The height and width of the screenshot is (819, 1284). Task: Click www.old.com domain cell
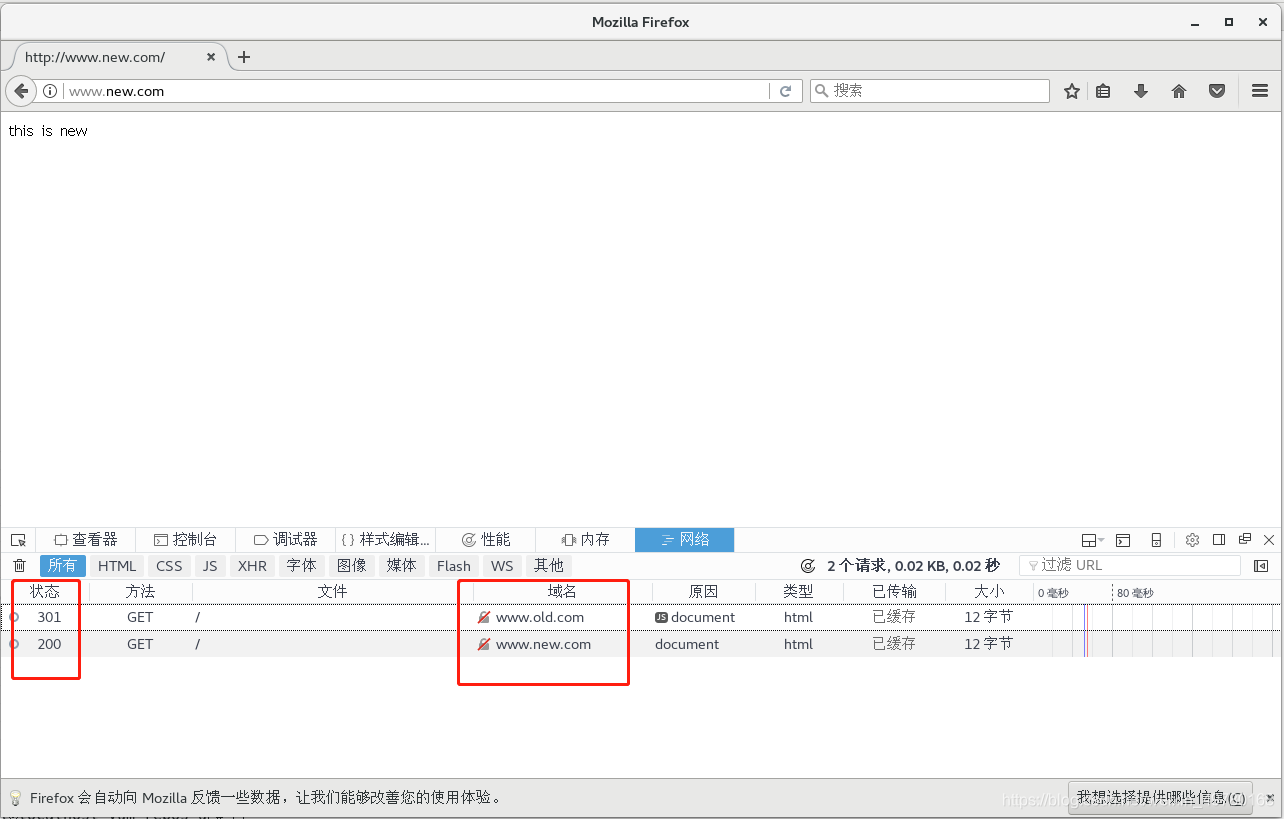[x=540, y=618]
